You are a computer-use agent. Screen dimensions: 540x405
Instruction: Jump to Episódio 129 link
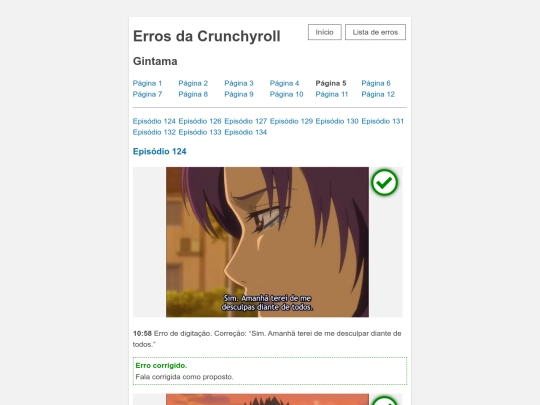pos(291,121)
